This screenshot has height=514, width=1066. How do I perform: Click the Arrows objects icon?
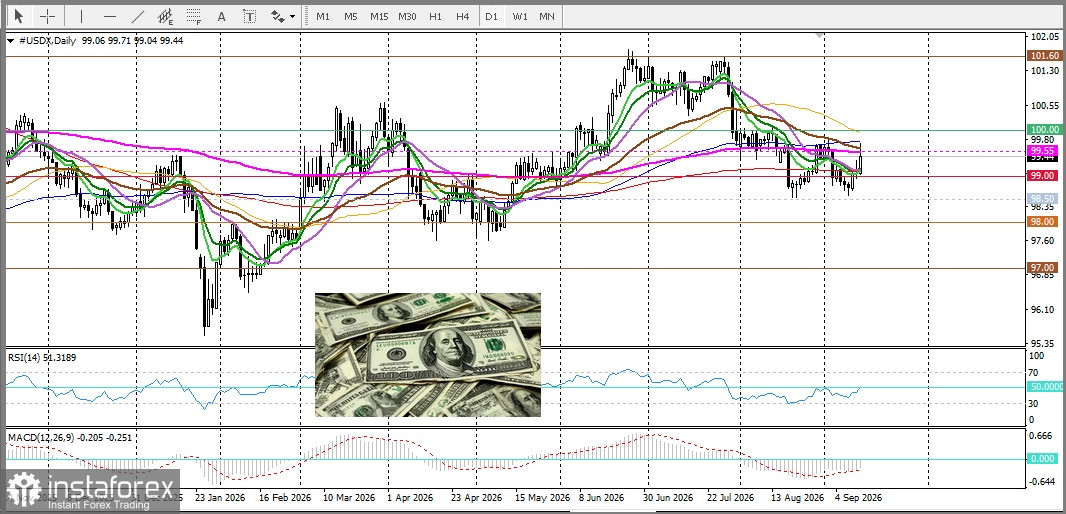click(277, 16)
